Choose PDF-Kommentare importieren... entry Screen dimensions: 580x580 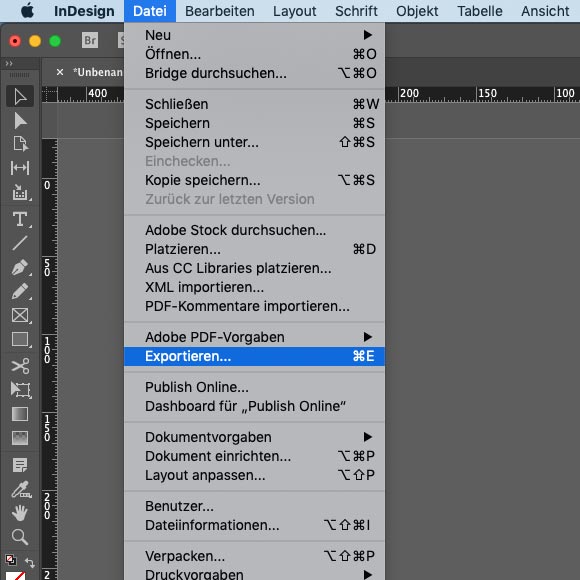pyautogui.click(x=254, y=306)
